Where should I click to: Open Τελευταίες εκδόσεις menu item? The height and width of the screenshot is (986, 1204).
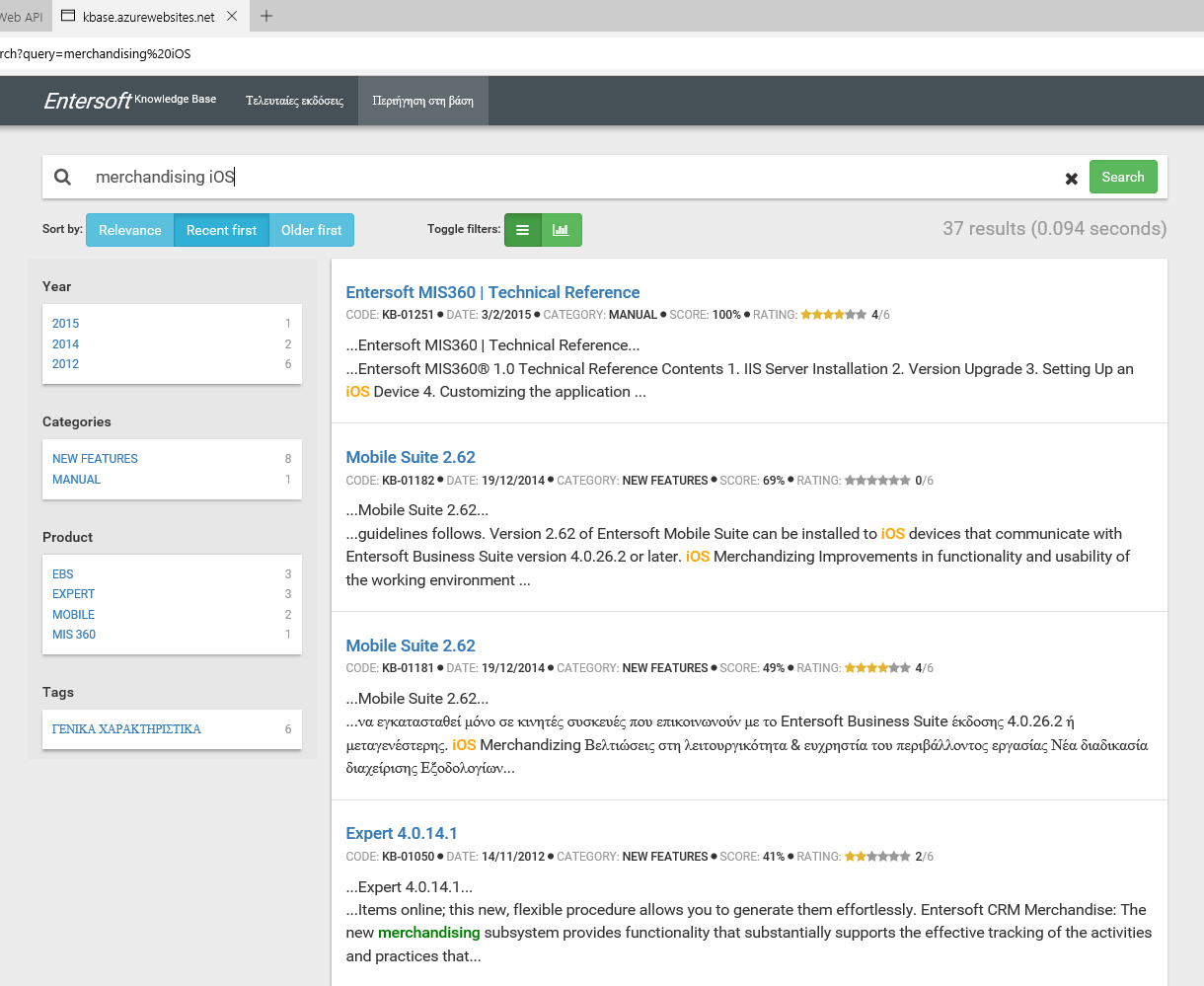[x=294, y=101]
